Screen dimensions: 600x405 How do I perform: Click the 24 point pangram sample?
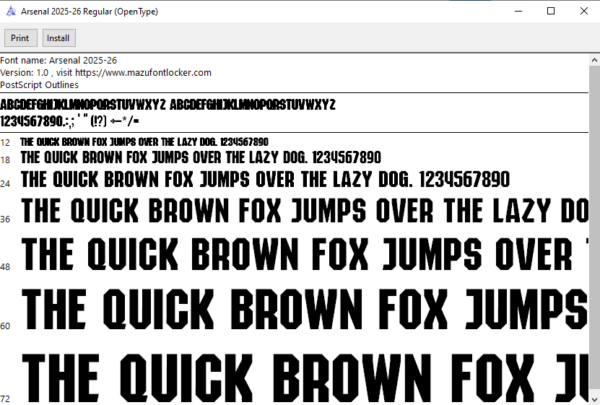tap(265, 180)
